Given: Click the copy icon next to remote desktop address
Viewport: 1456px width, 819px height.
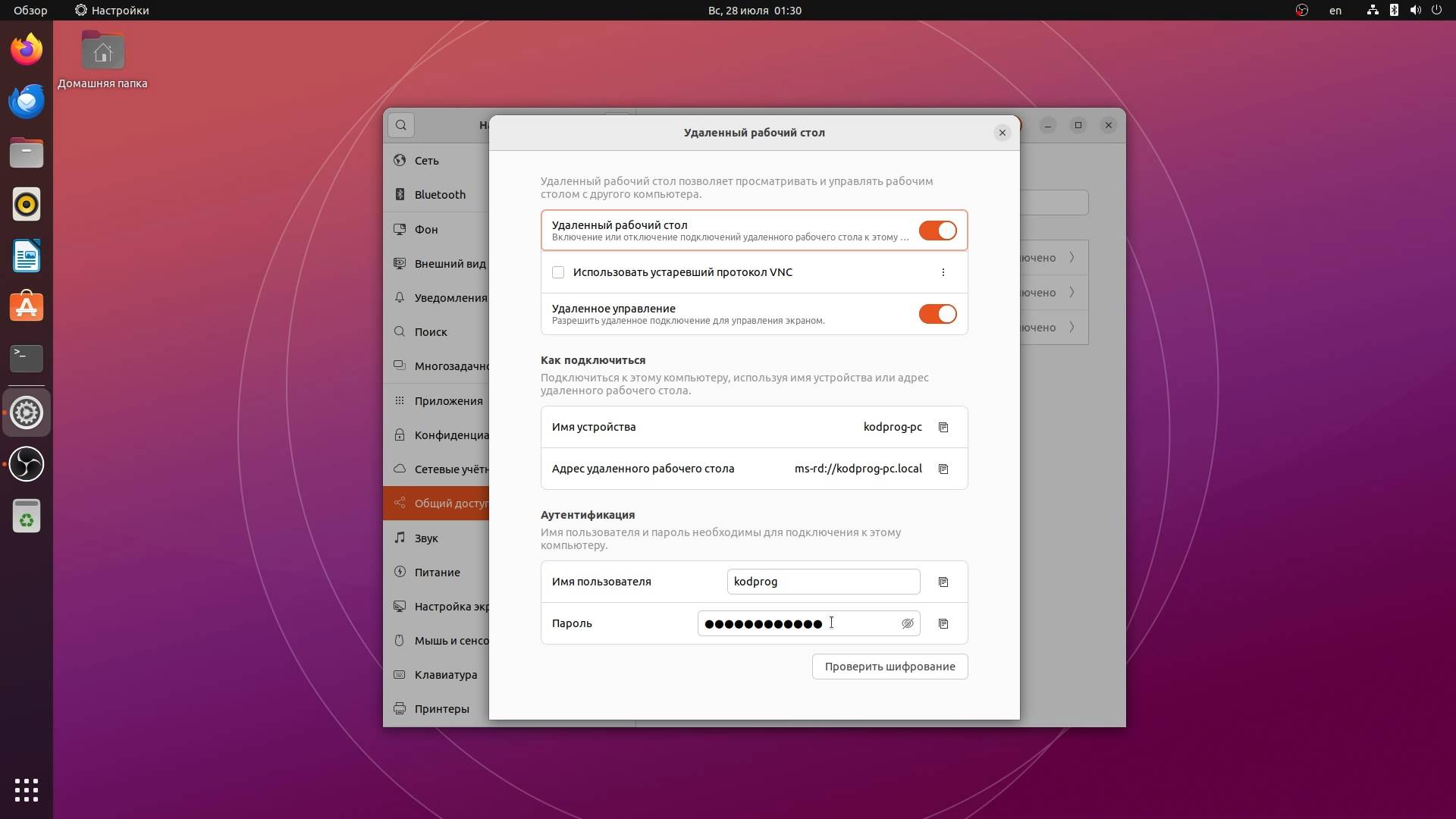Looking at the screenshot, I should point(942,468).
